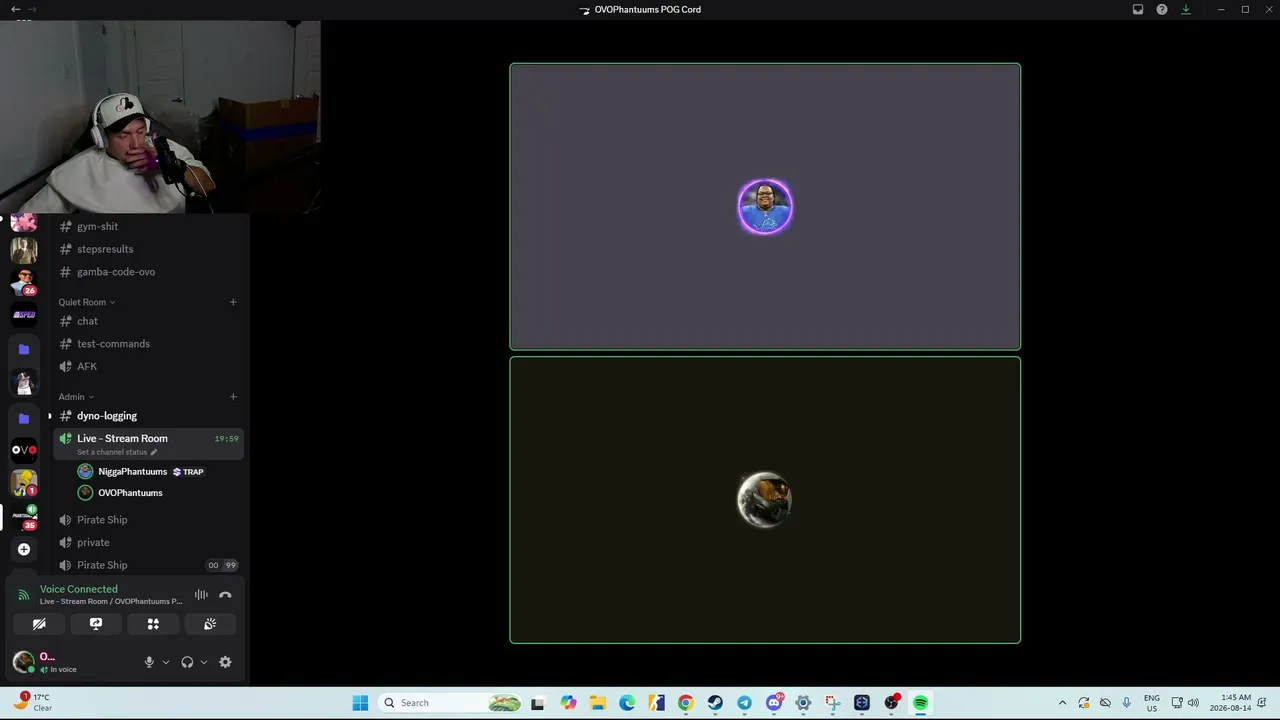Open the taskbar clock showing 1:45 AM
Screen dimensions: 1280x720
[x=1230, y=703]
